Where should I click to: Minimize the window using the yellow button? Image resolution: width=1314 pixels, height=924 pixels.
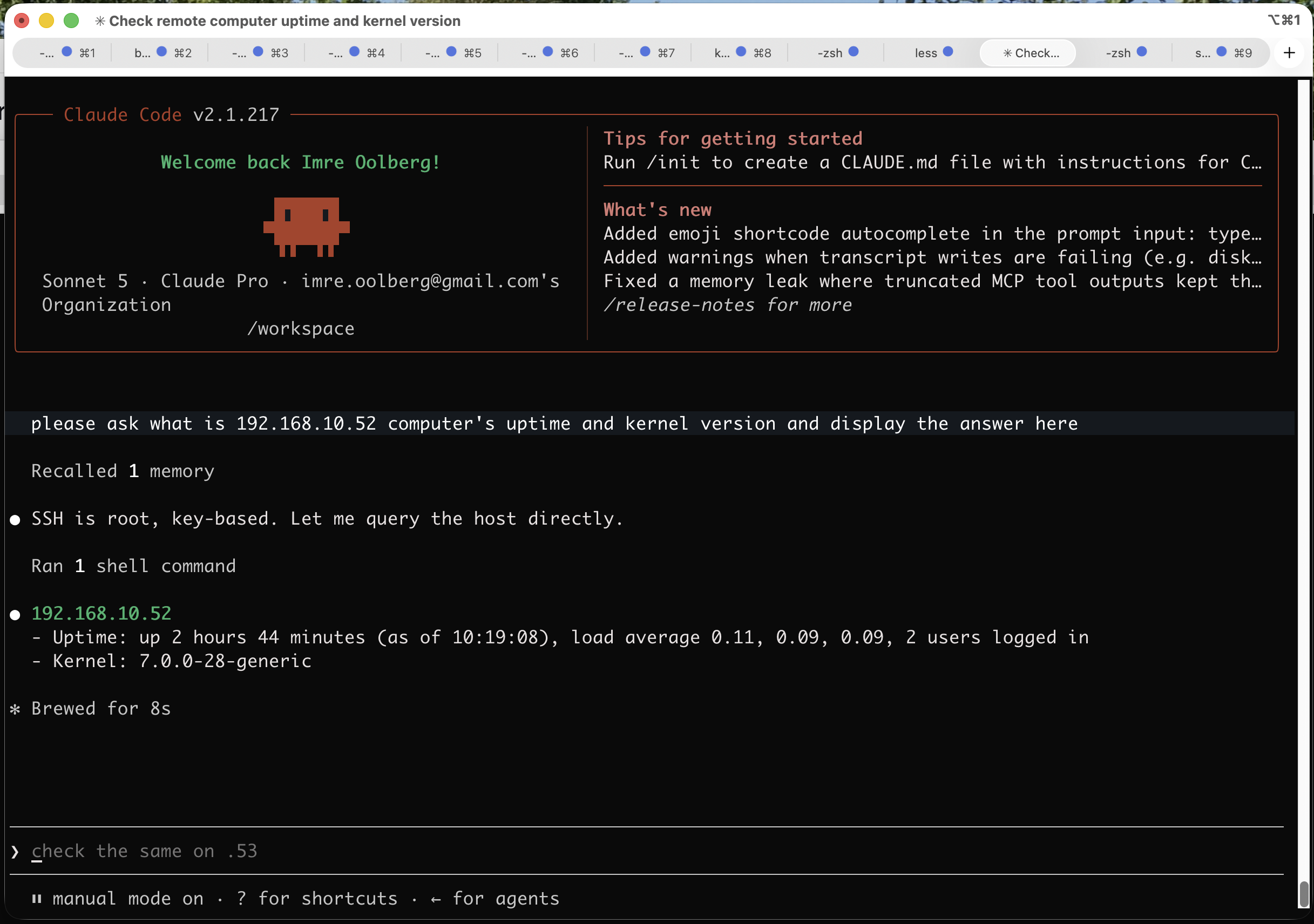(x=46, y=21)
